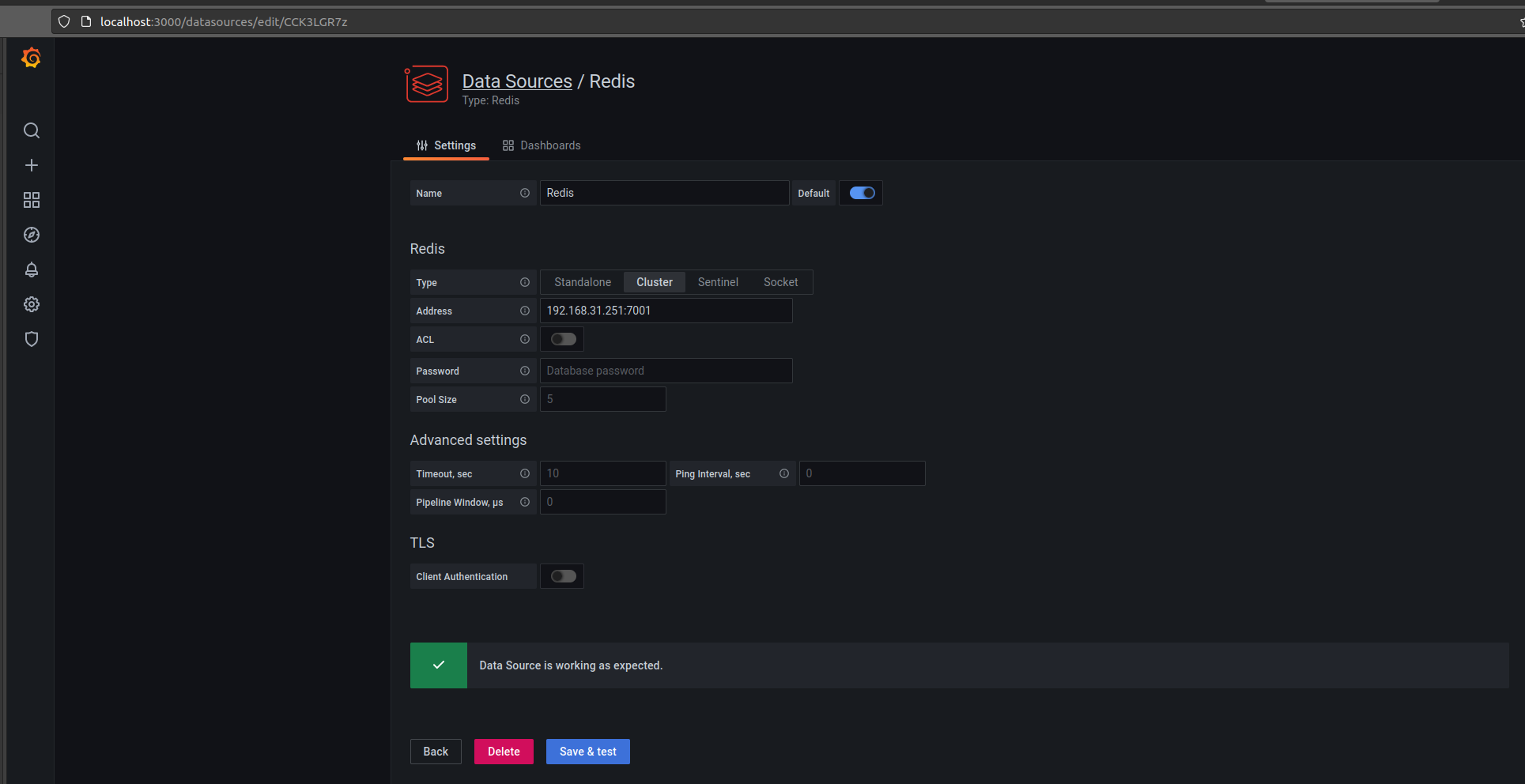
Task: Click the 'Redis' section heading
Action: tap(428, 249)
